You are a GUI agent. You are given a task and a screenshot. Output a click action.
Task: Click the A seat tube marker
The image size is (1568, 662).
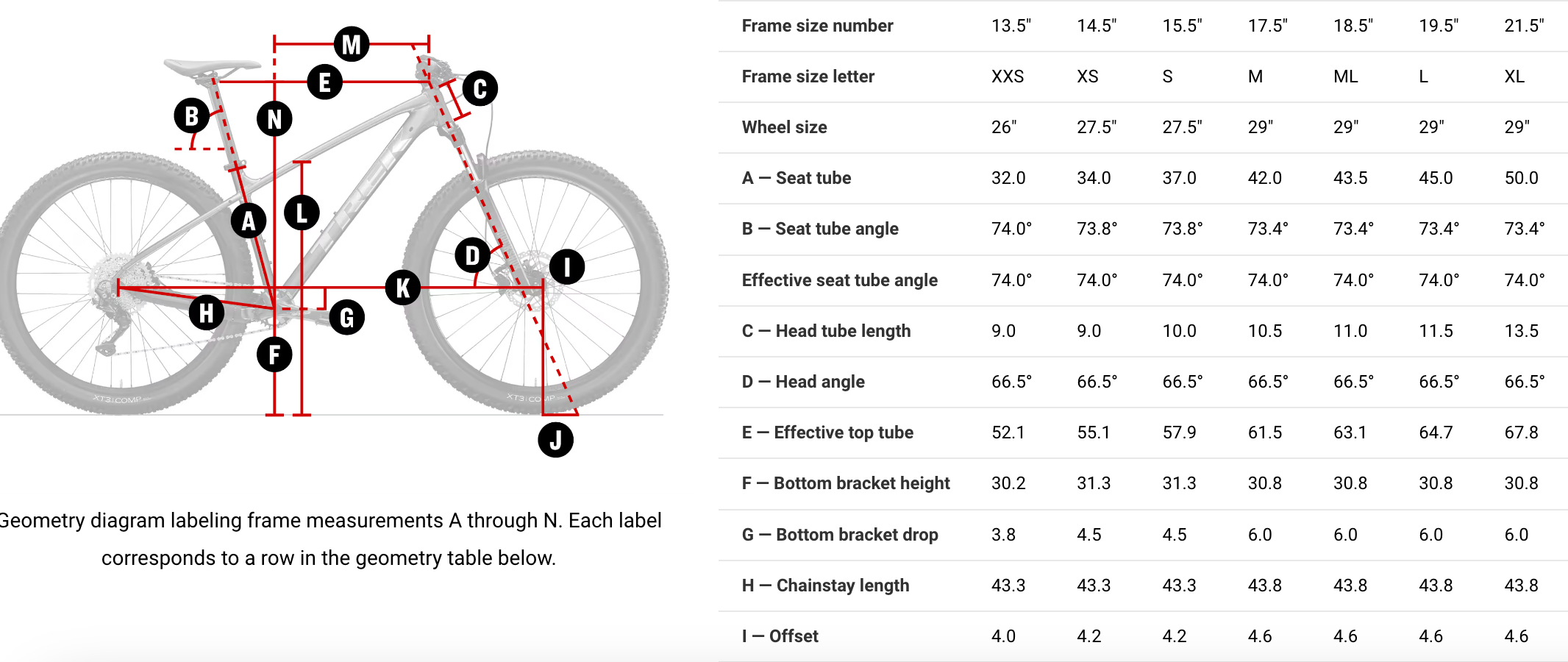pyautogui.click(x=249, y=221)
